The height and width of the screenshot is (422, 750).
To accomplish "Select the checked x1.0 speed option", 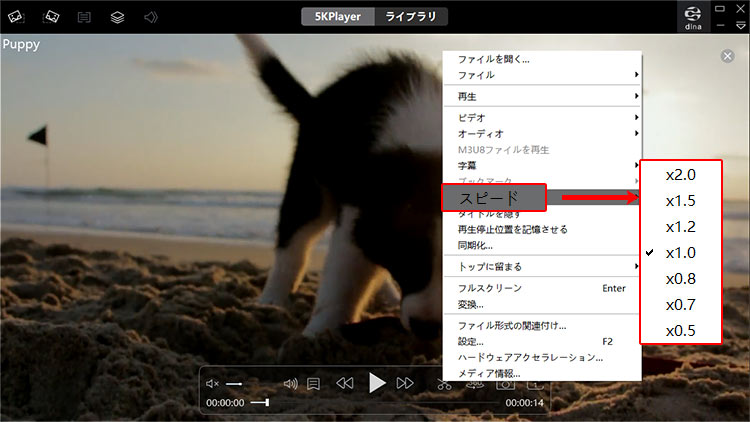I will [681, 253].
